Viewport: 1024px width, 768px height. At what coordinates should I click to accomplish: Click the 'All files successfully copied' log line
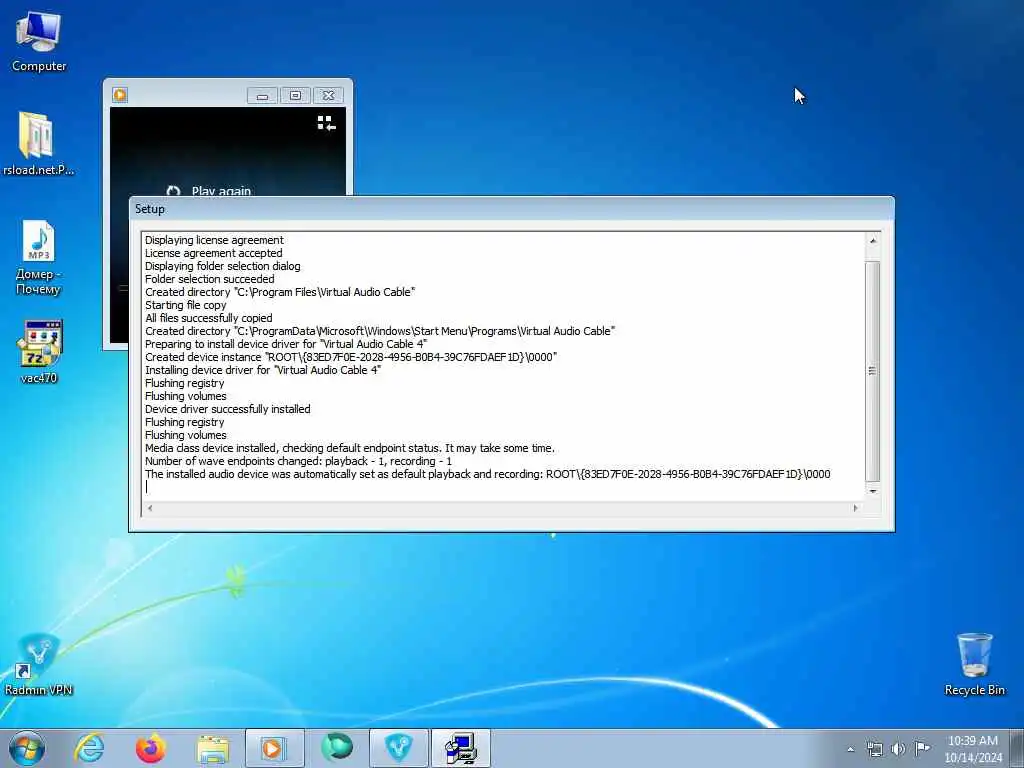coord(208,318)
